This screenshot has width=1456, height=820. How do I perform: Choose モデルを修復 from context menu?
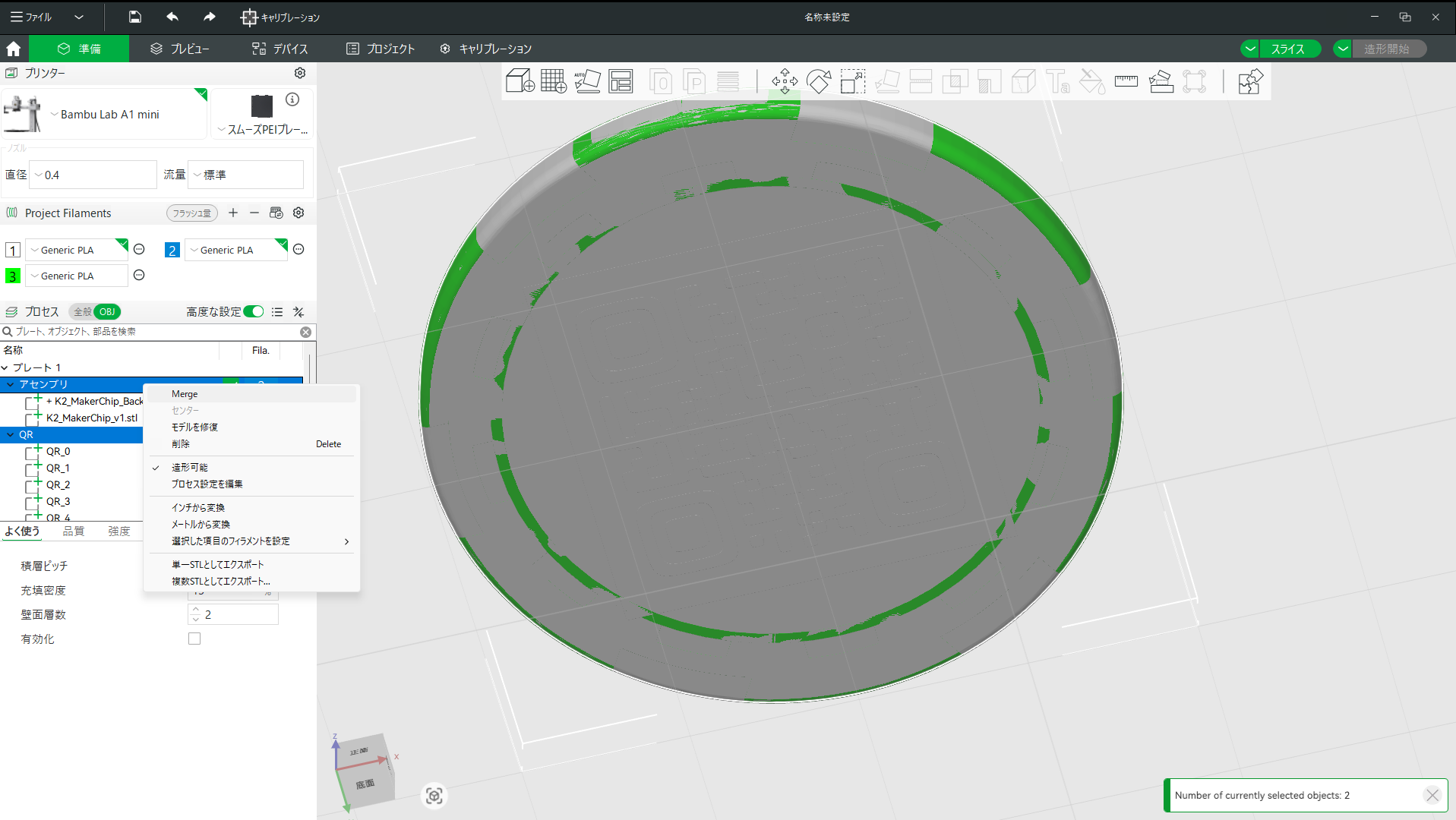(251, 427)
